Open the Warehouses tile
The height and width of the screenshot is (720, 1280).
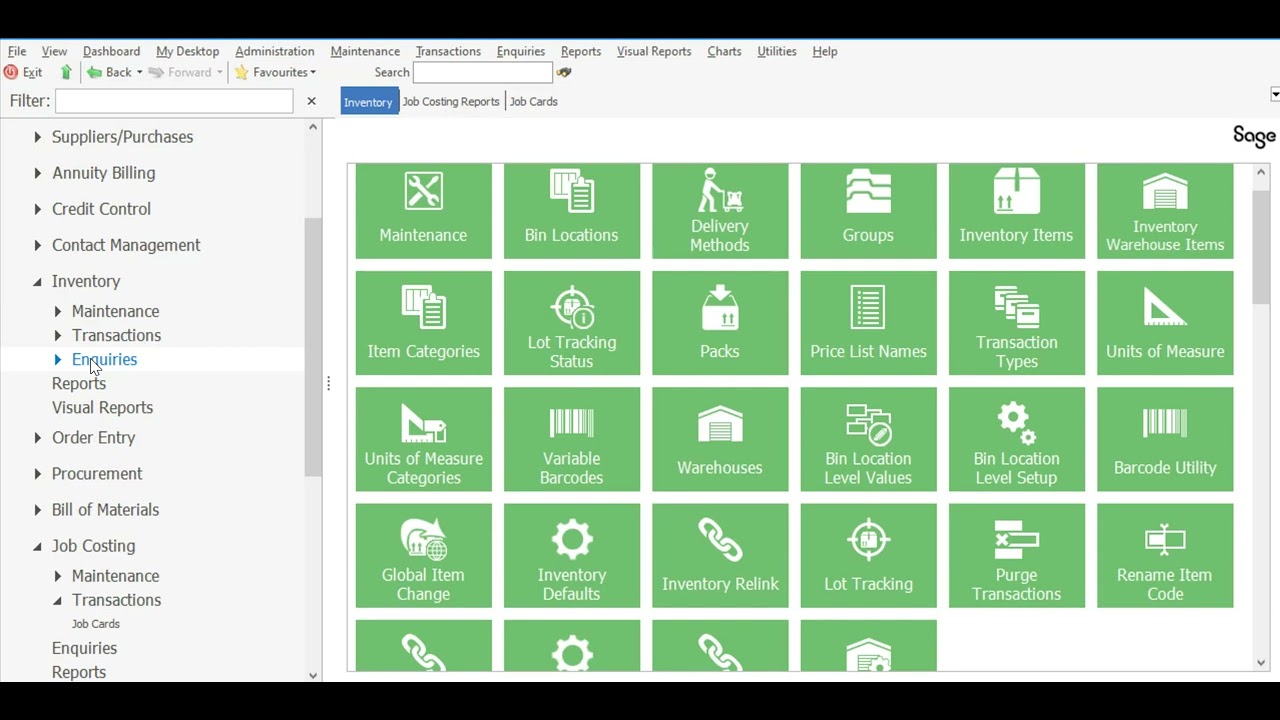coord(720,439)
